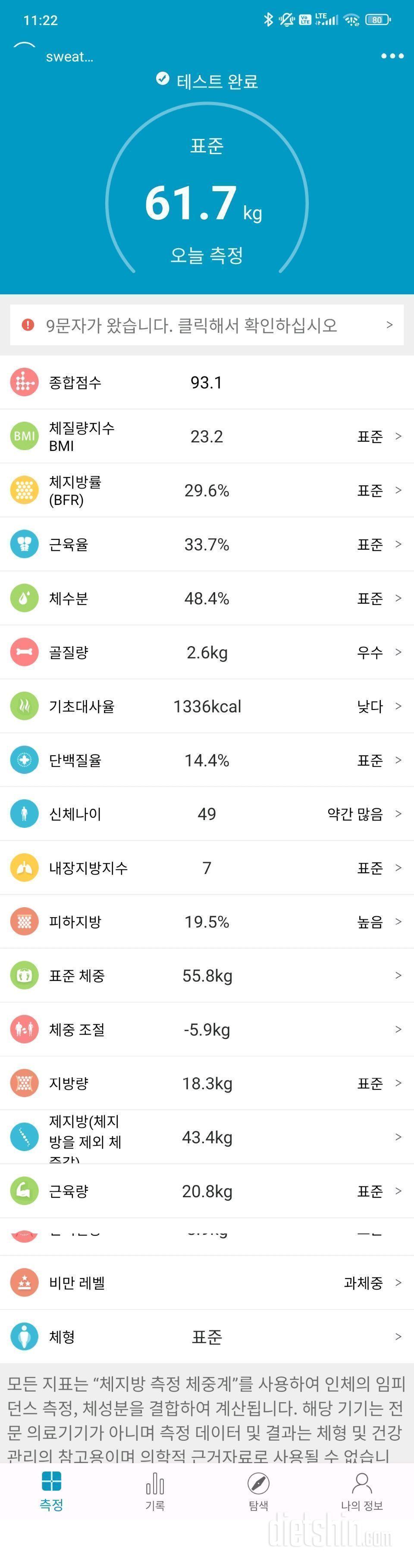This screenshot has height=1568, width=414.
Task: Tap the 기초대사율 flame icon
Action: point(24,706)
